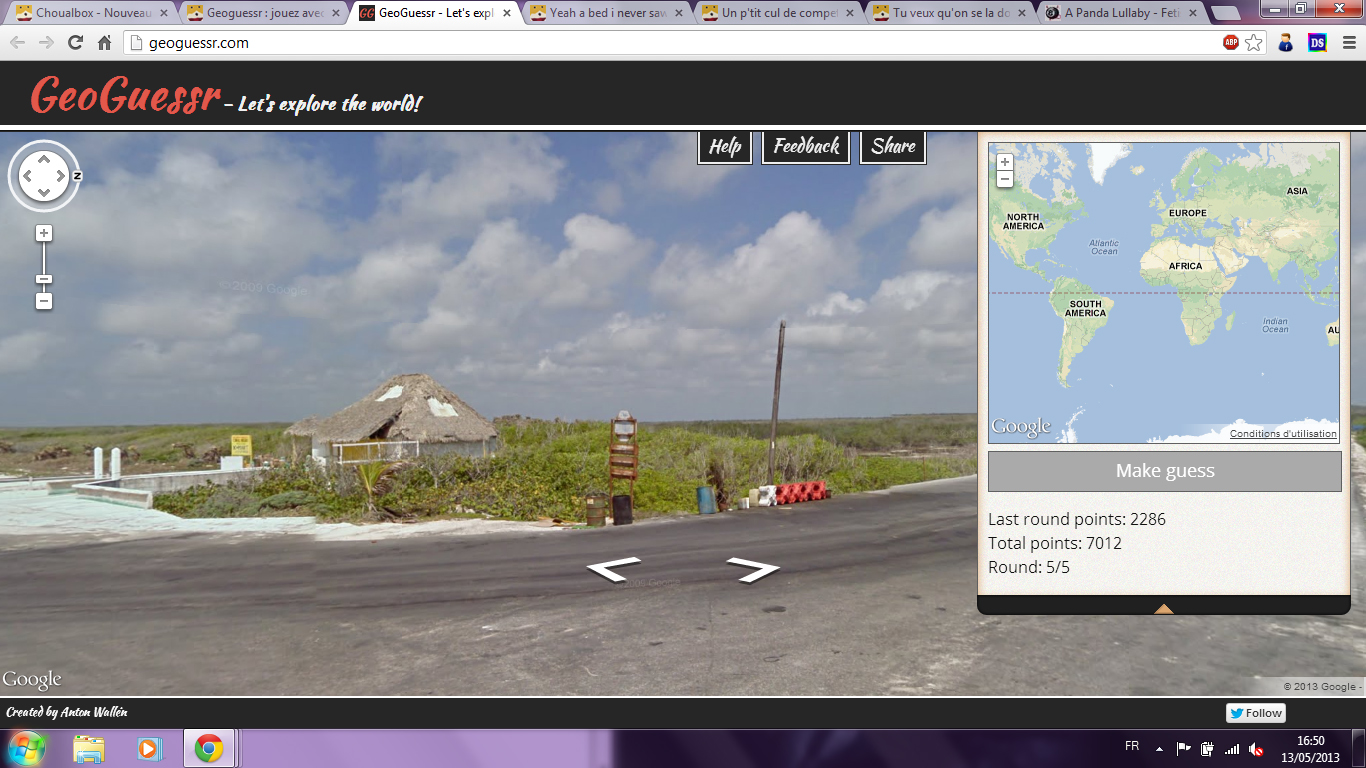Viewport: 1366px width, 768px height.
Task: Move along the road using left arrow
Action: [x=613, y=570]
